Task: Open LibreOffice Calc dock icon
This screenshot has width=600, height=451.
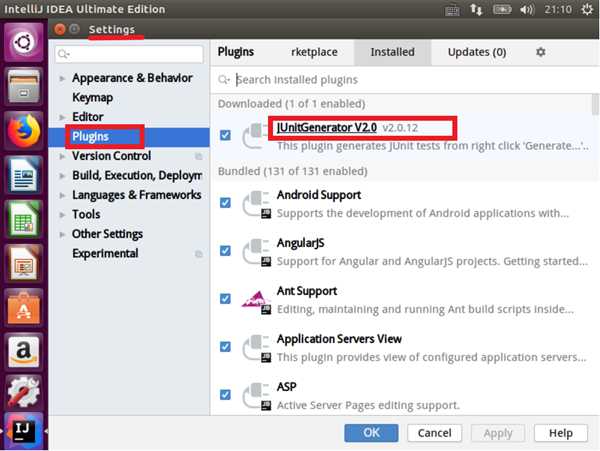Action: [x=24, y=219]
